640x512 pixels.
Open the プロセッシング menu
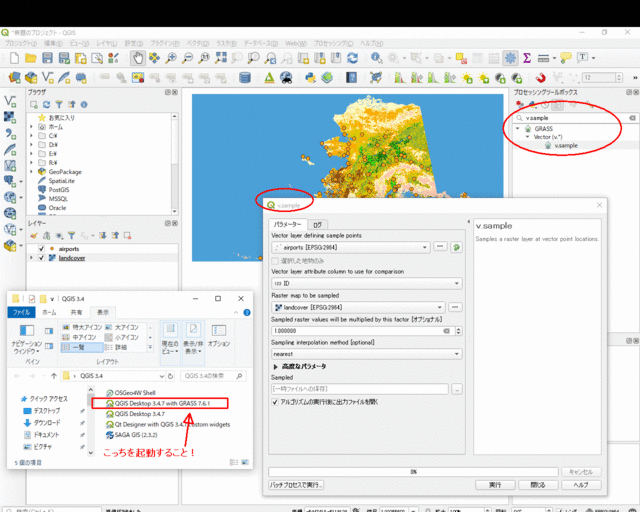point(333,43)
